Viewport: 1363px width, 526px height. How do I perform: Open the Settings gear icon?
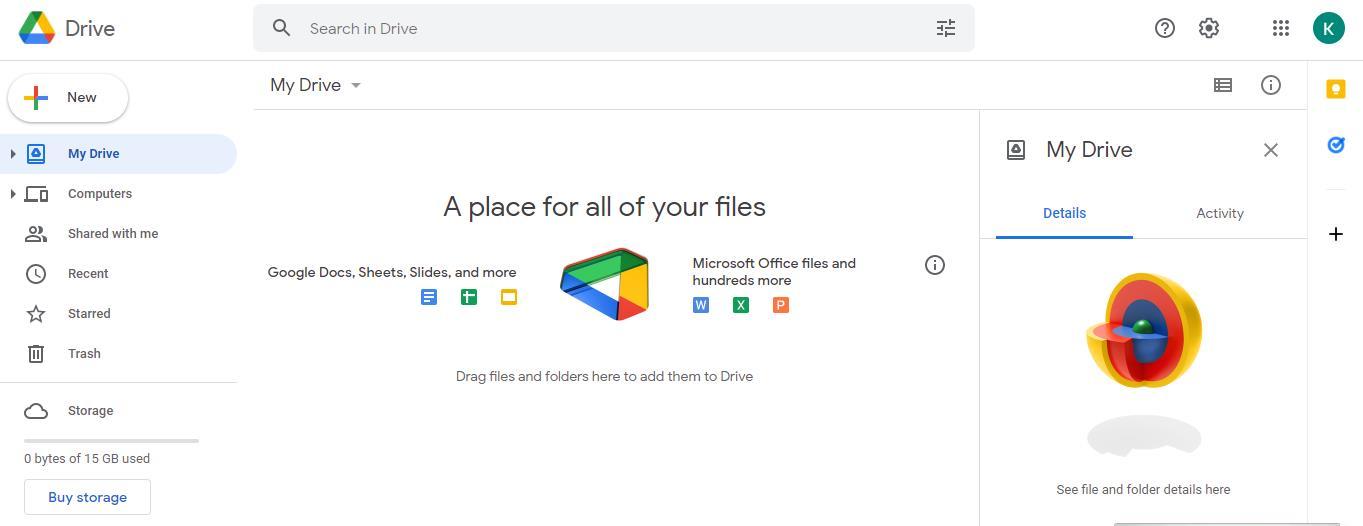[x=1209, y=28]
